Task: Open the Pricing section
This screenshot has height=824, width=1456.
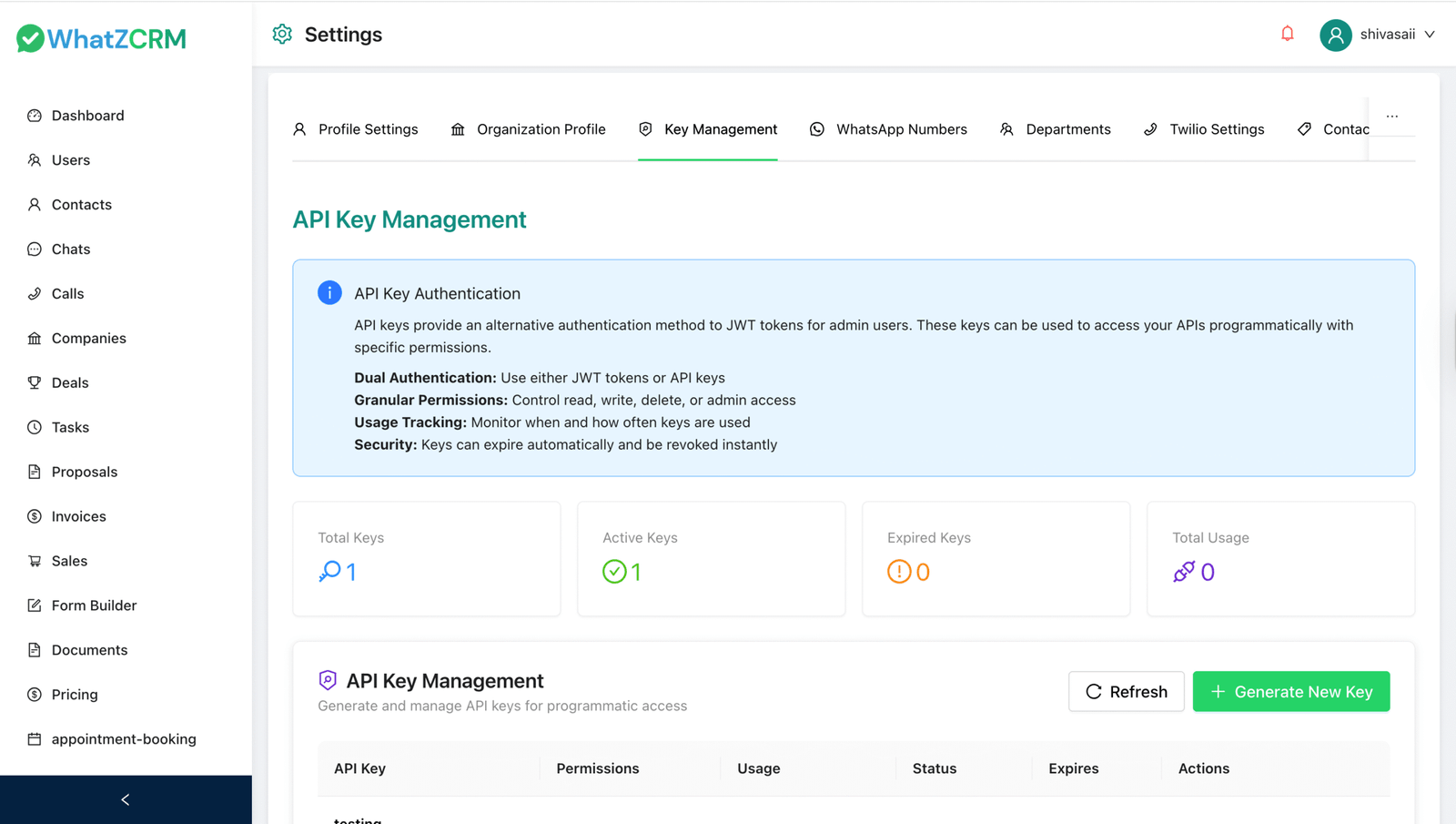Action: (x=74, y=694)
